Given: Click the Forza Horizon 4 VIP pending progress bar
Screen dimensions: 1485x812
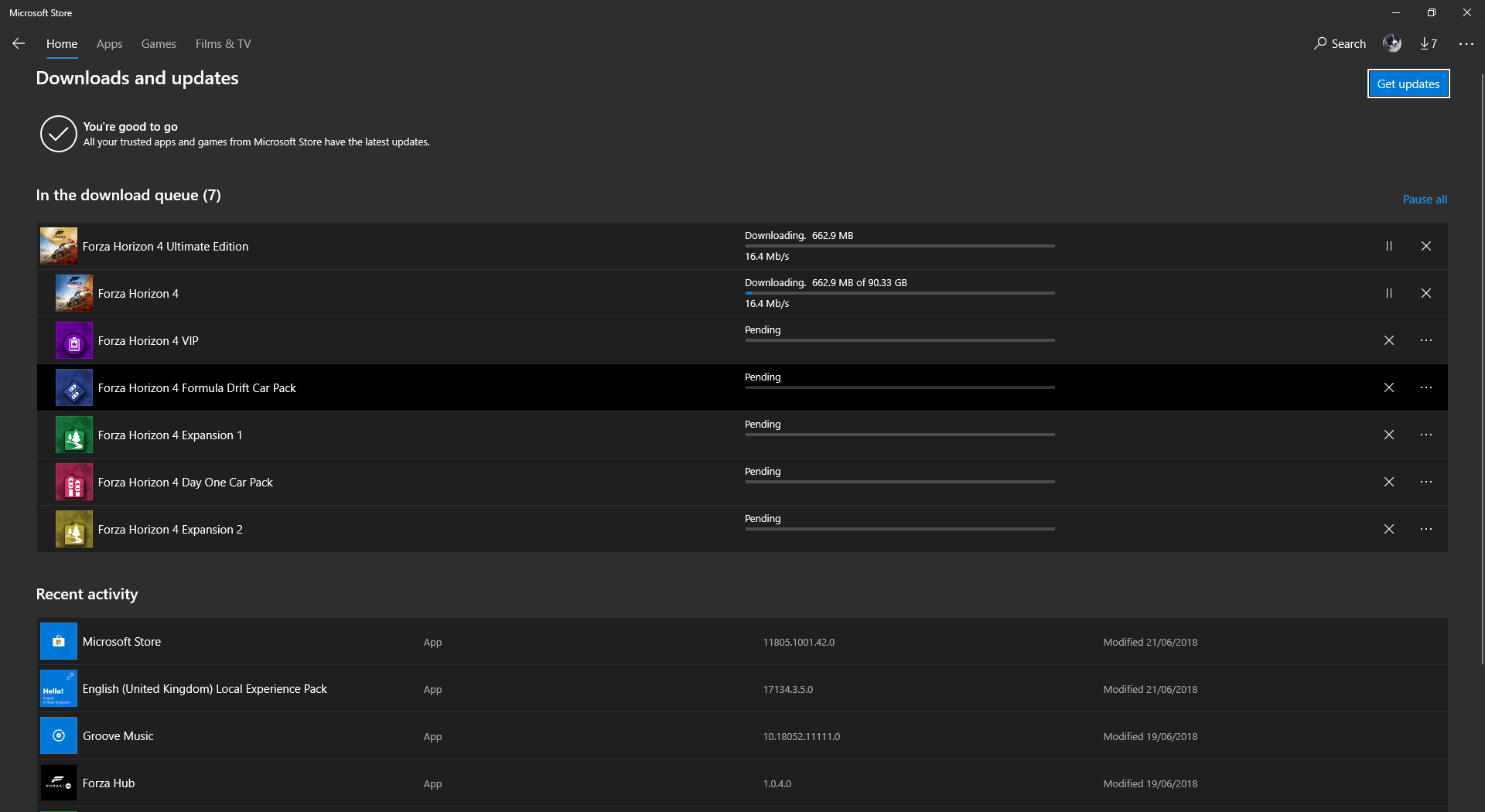Looking at the screenshot, I should (x=900, y=340).
